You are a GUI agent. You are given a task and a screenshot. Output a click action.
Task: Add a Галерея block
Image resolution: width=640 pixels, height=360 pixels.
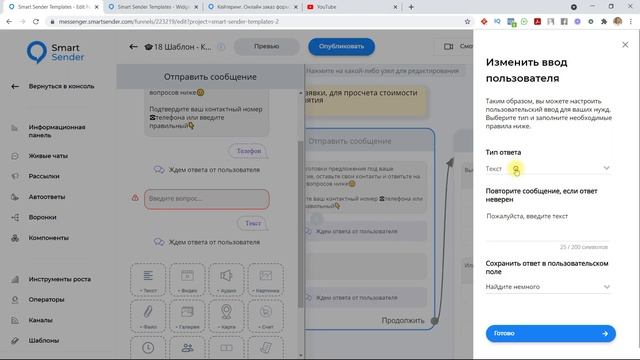click(187, 316)
